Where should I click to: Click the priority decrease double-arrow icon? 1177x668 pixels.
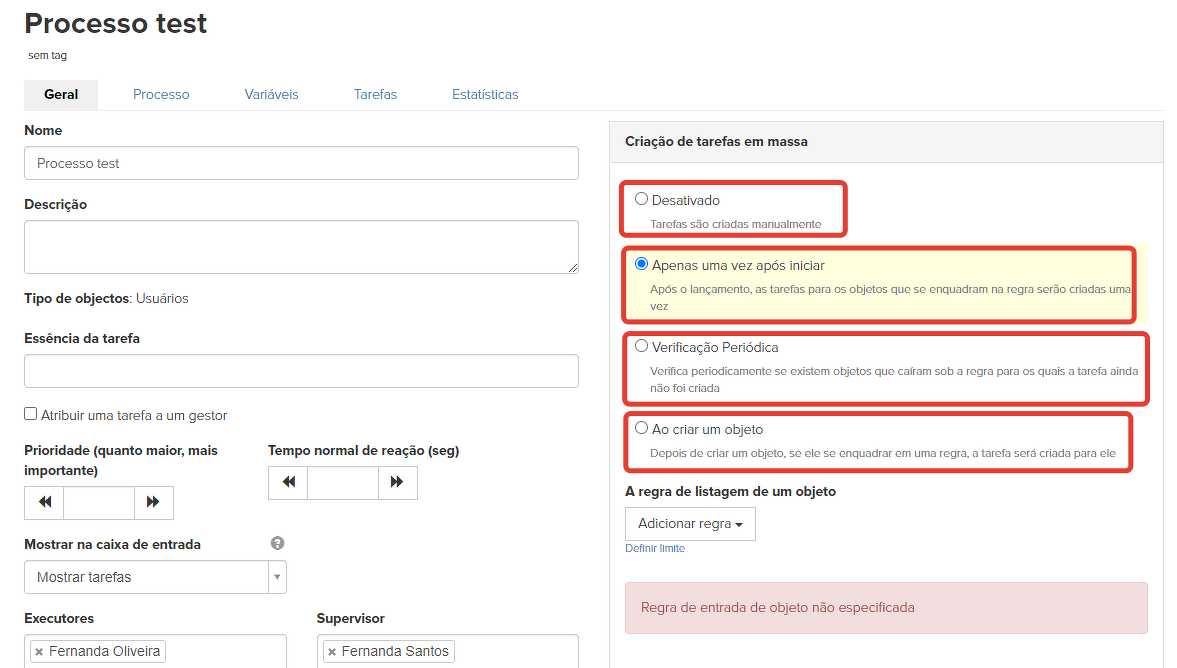pyautogui.click(x=45, y=502)
